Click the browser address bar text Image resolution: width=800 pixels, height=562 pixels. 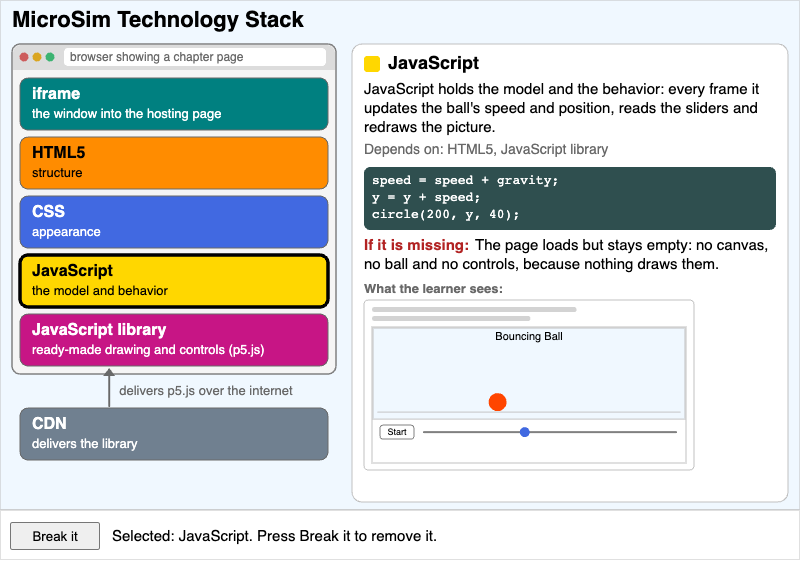(x=156, y=57)
